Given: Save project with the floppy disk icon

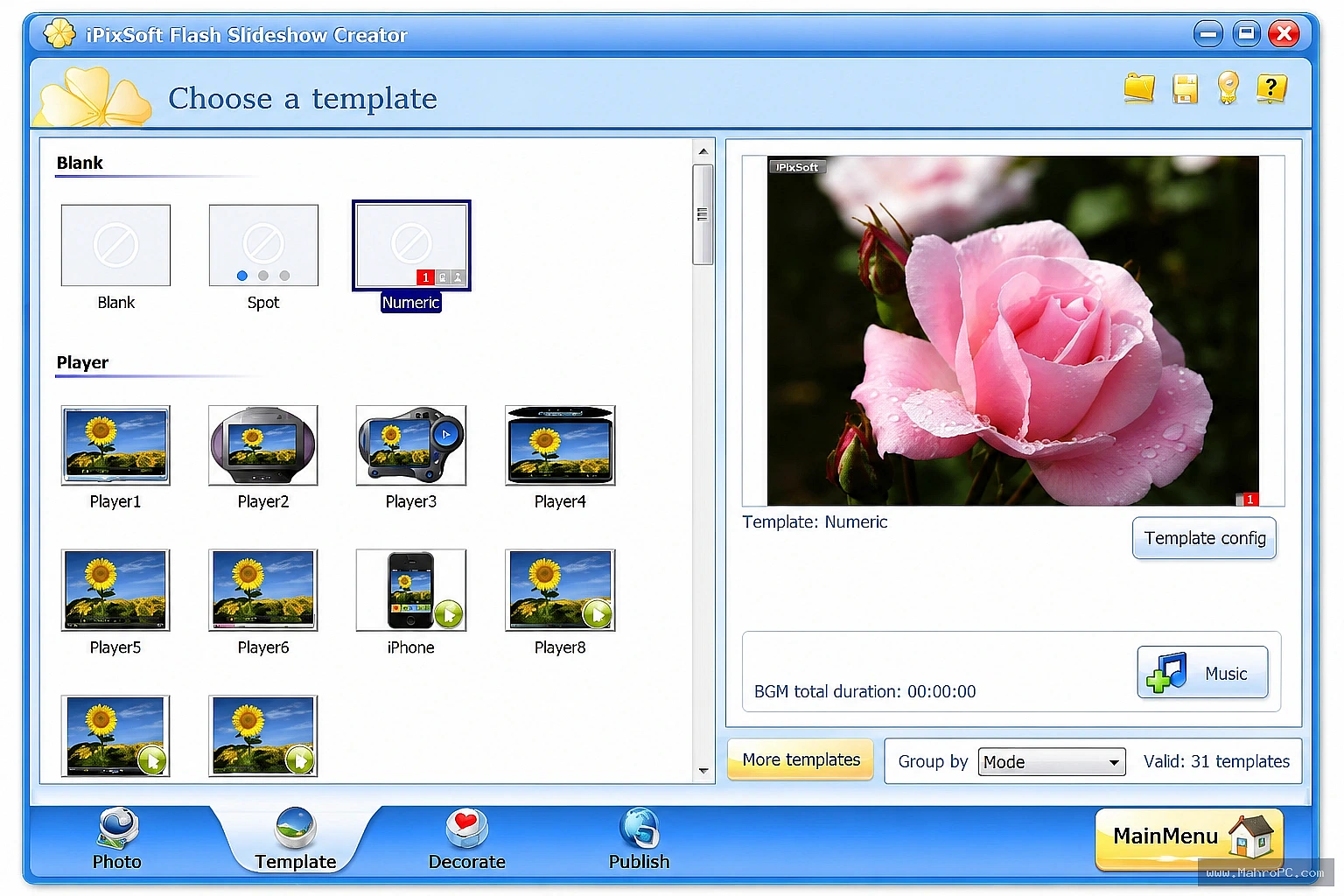Looking at the screenshot, I should 1185,89.
